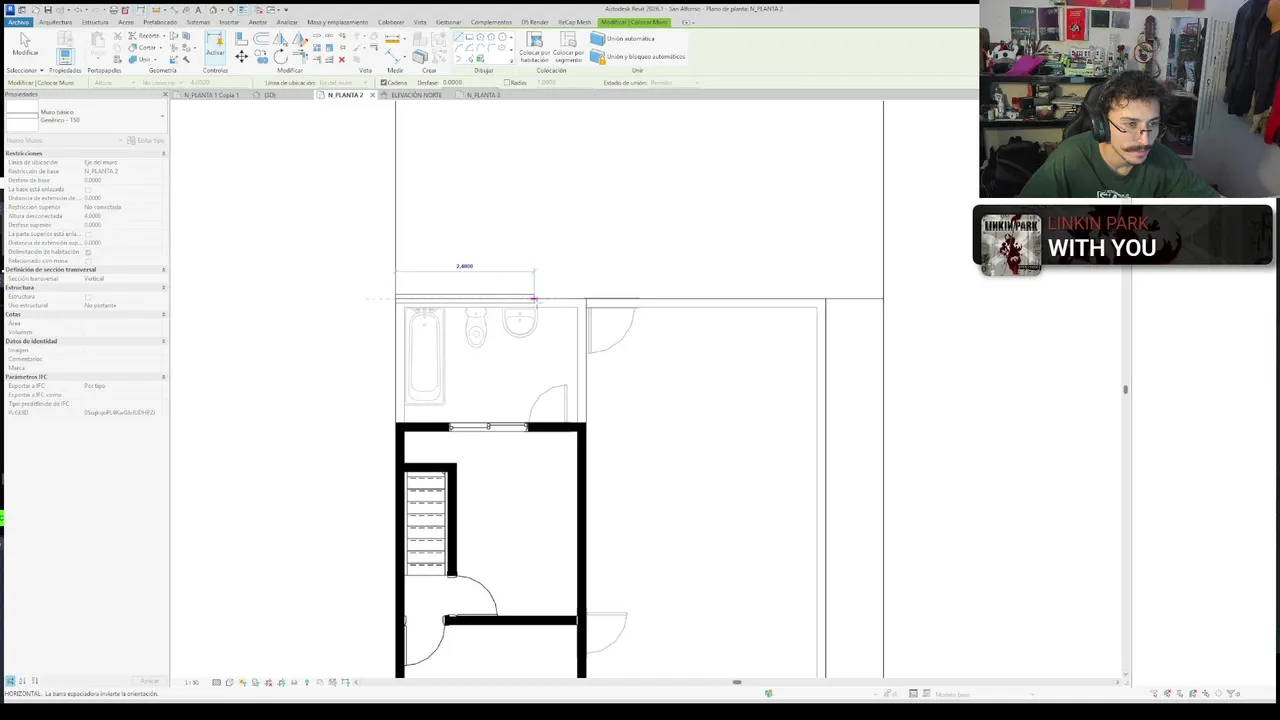Select the Offset tool icon
Screen dimensions: 1280x720
click(261, 38)
